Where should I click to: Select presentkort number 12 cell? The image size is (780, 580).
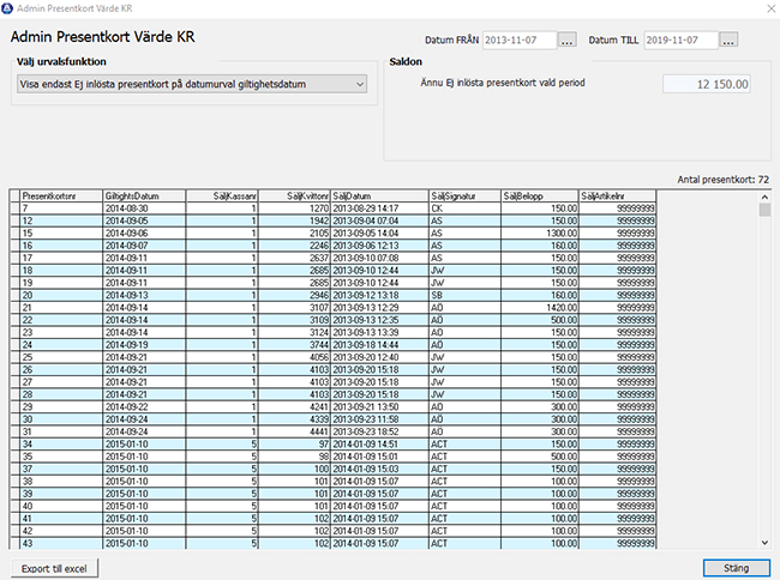click(x=61, y=221)
